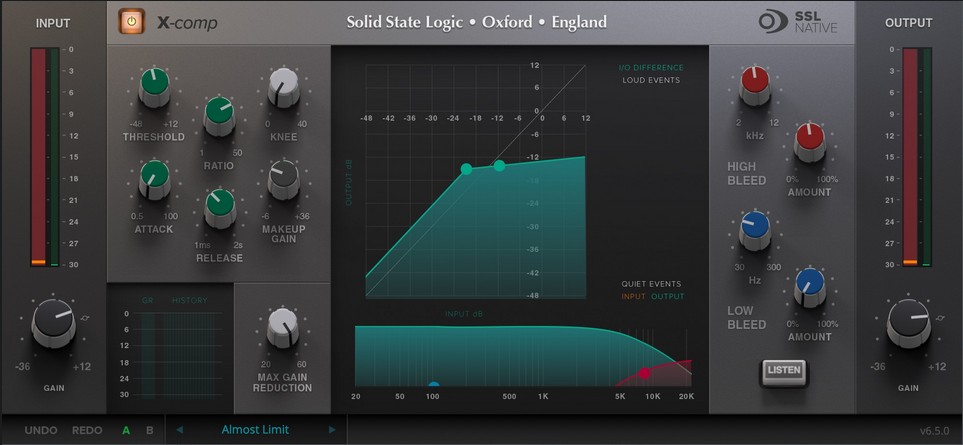
Task: Click the UNDO button
Action: (x=41, y=430)
